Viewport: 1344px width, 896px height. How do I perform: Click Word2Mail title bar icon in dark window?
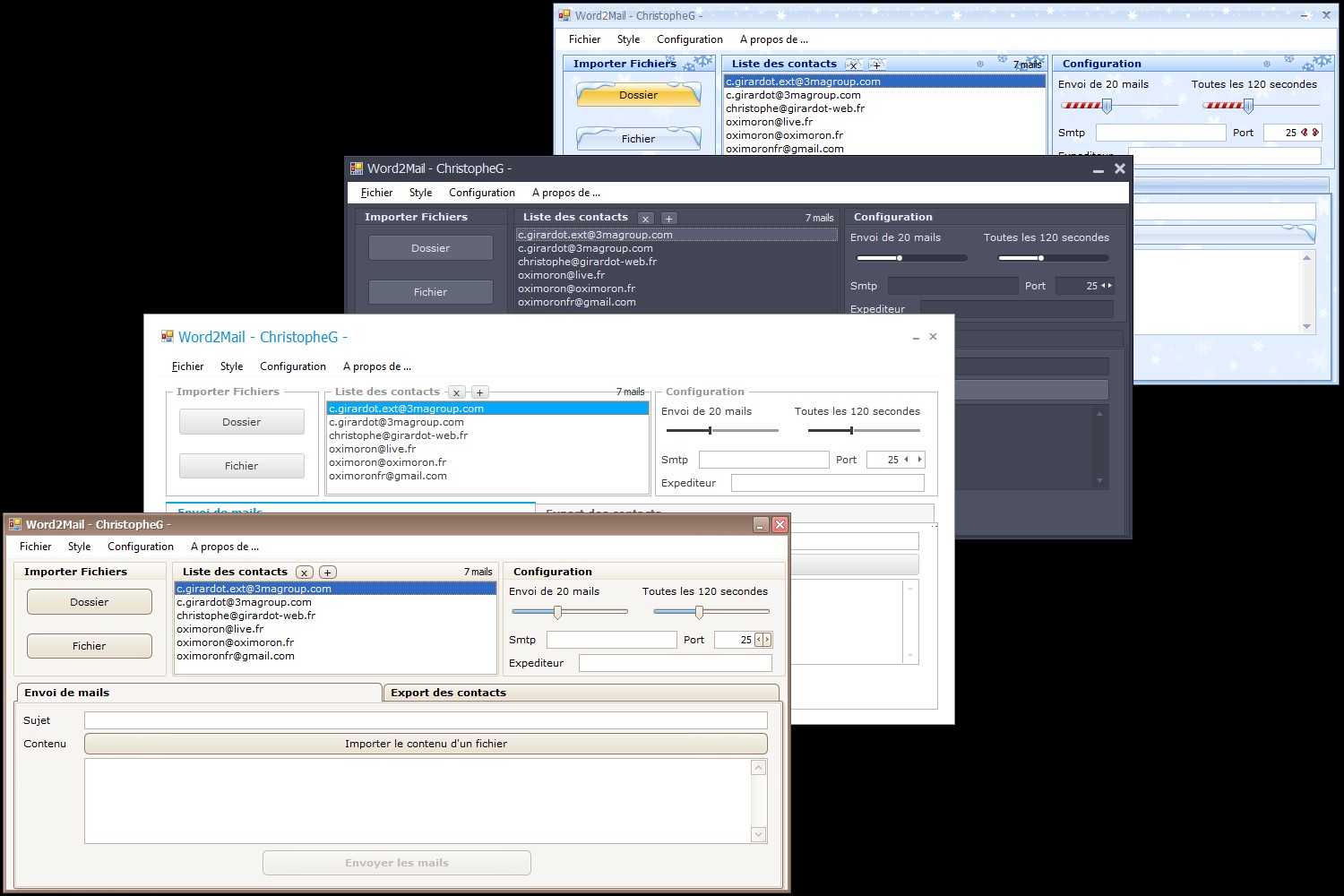[x=357, y=168]
